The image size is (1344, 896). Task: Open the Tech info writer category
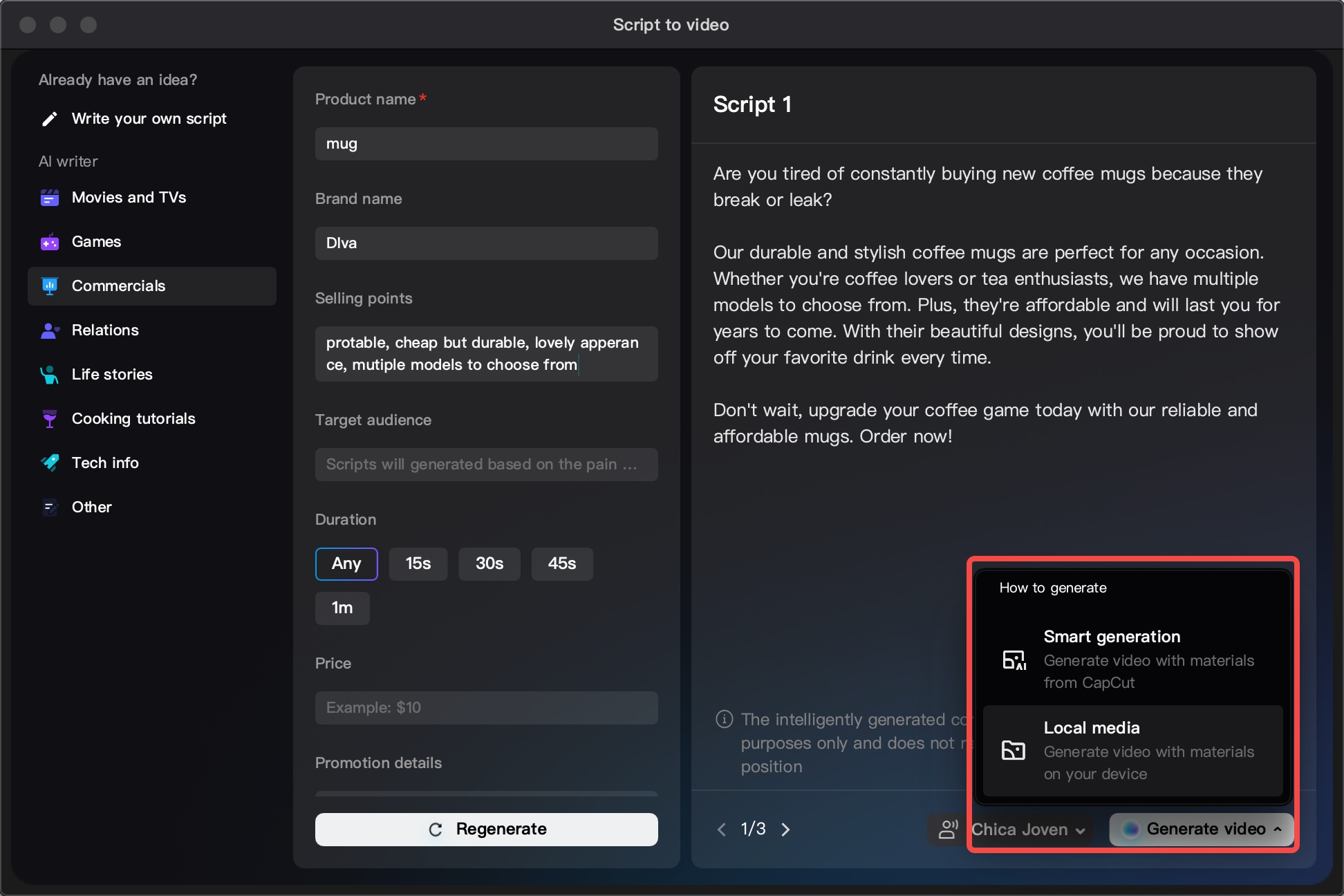tap(105, 463)
